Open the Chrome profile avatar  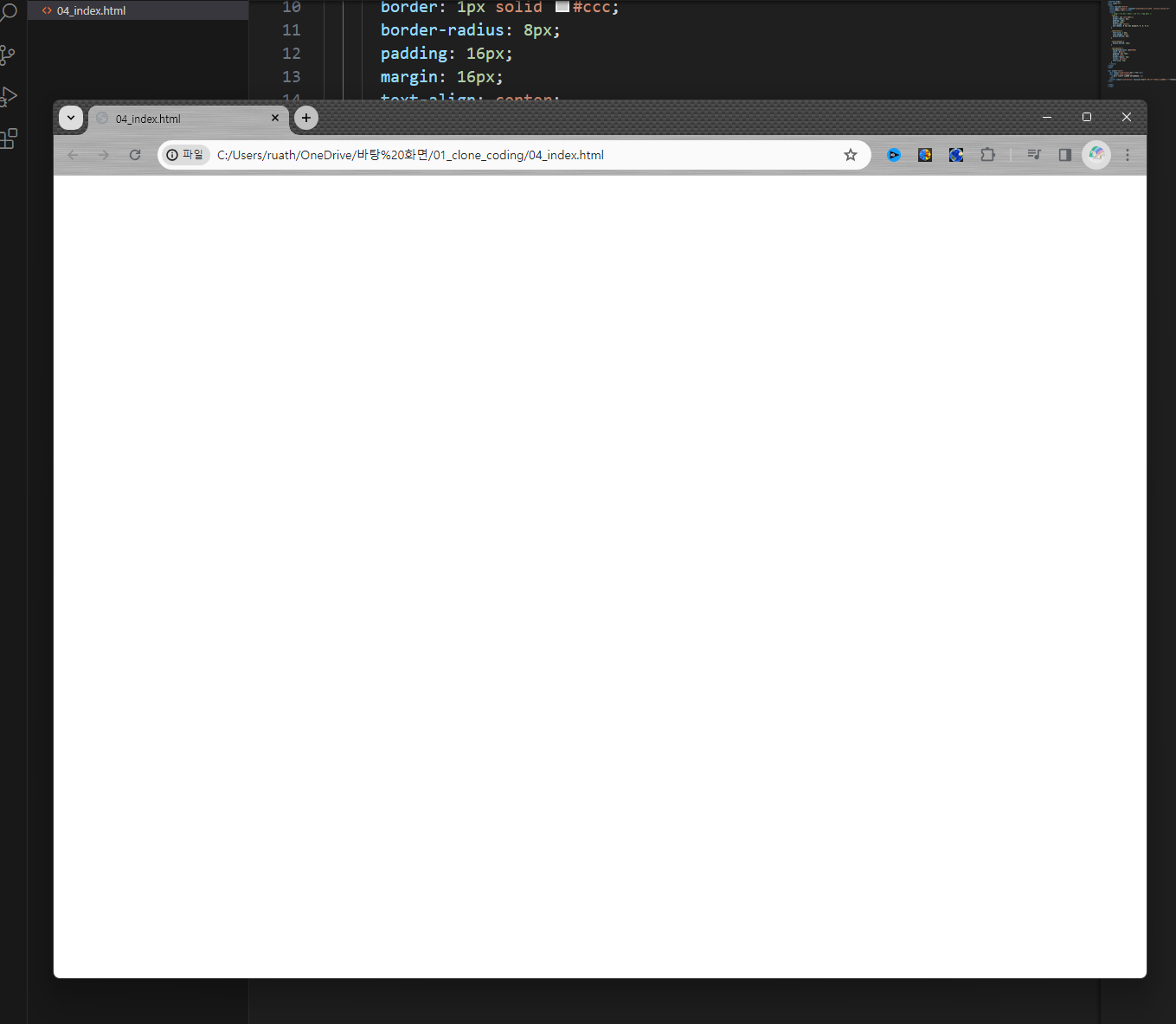tap(1096, 155)
